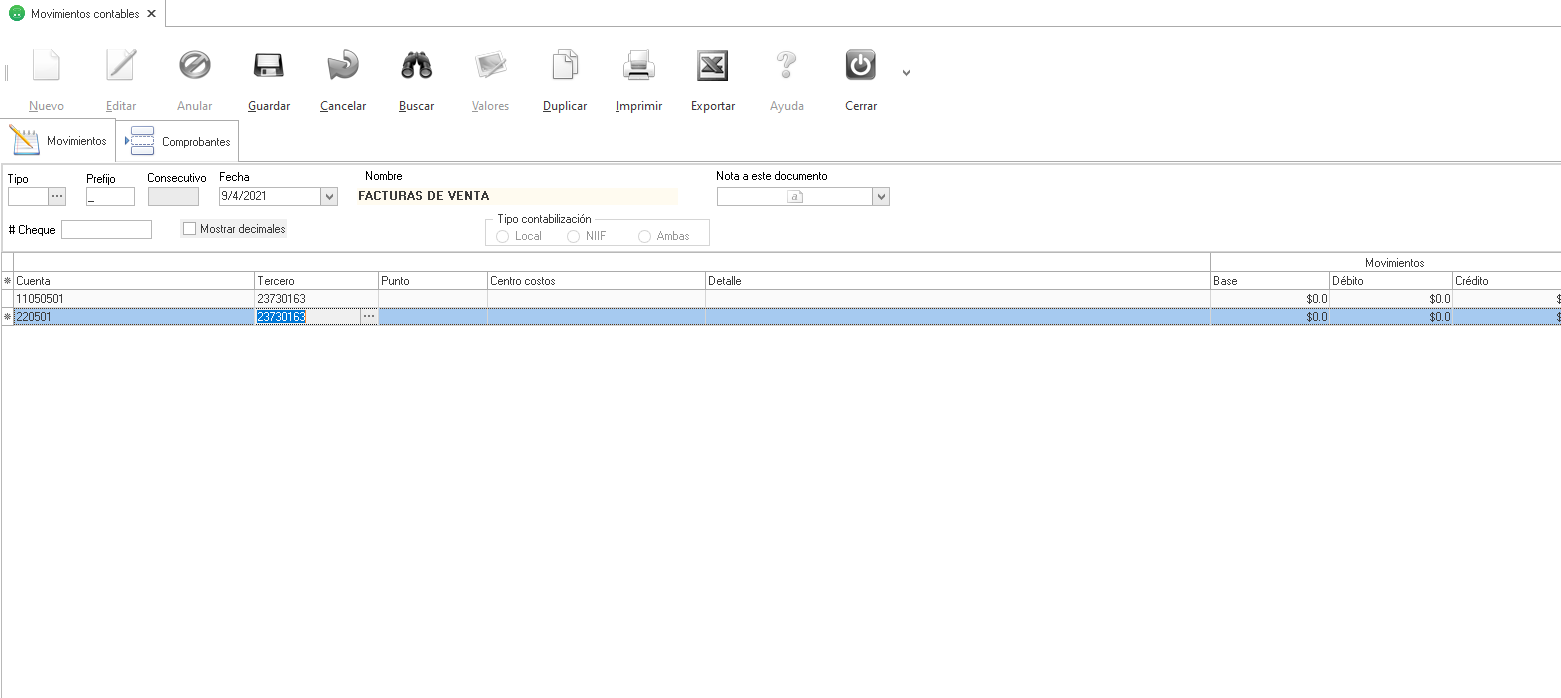Select the Movimientos tab

click(x=59, y=141)
